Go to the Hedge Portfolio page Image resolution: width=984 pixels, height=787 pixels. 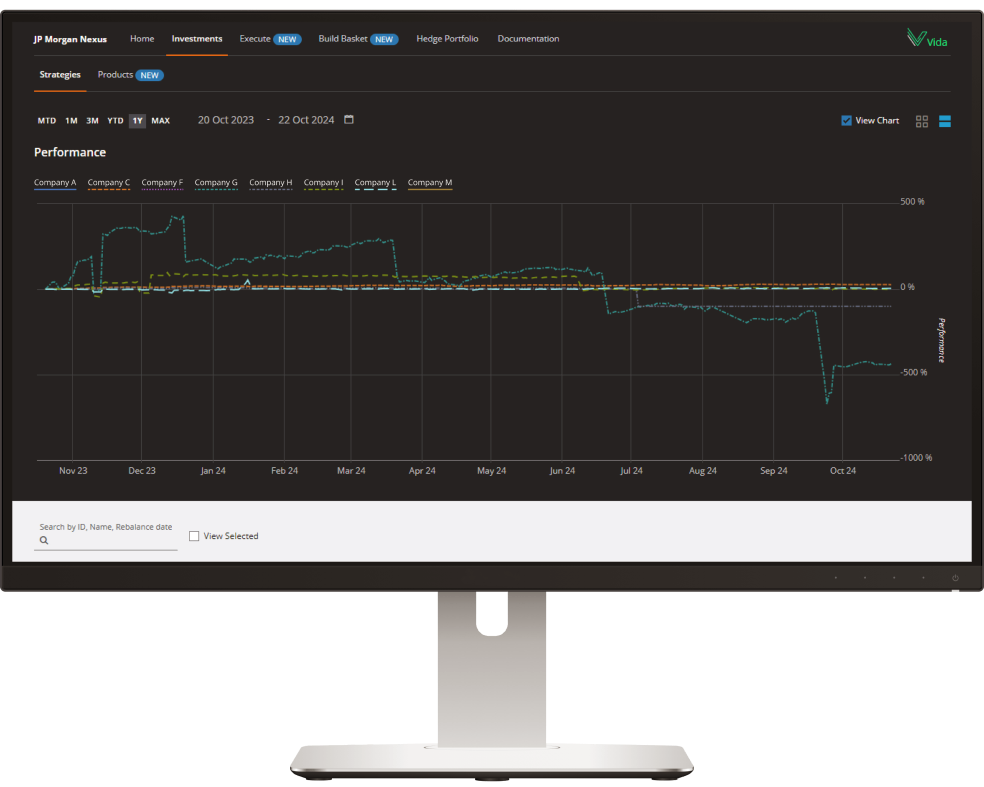coord(447,39)
